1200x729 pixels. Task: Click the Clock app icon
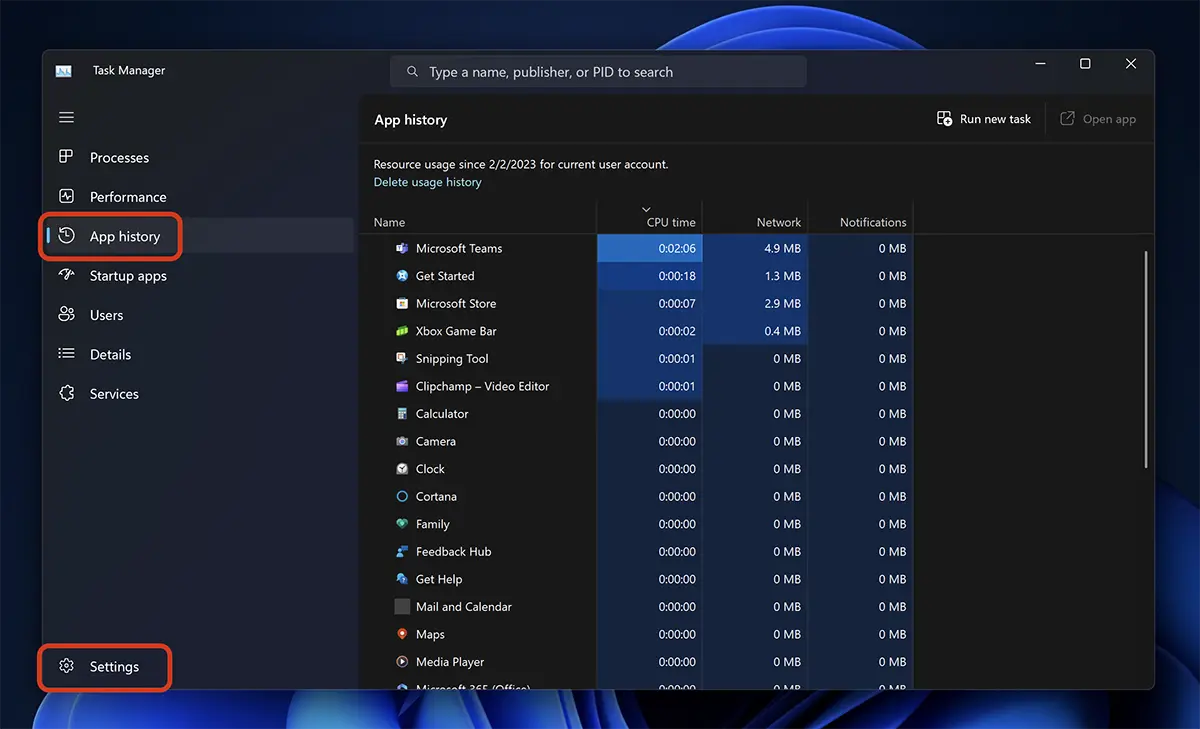point(402,469)
